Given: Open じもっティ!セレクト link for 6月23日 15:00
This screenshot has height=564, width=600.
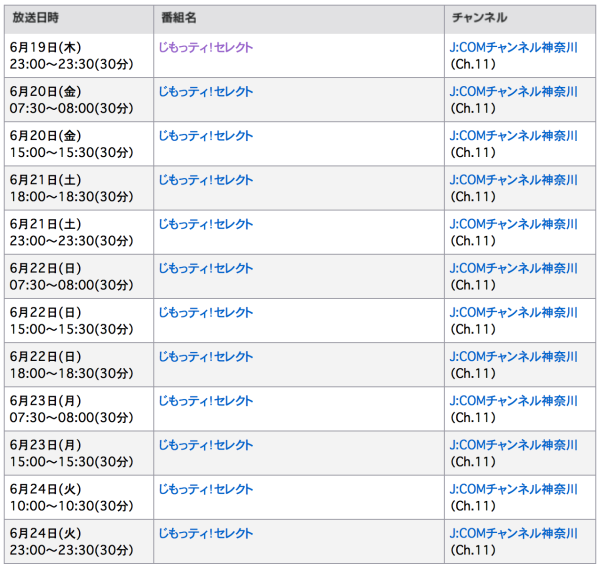Looking at the screenshot, I should (206, 445).
